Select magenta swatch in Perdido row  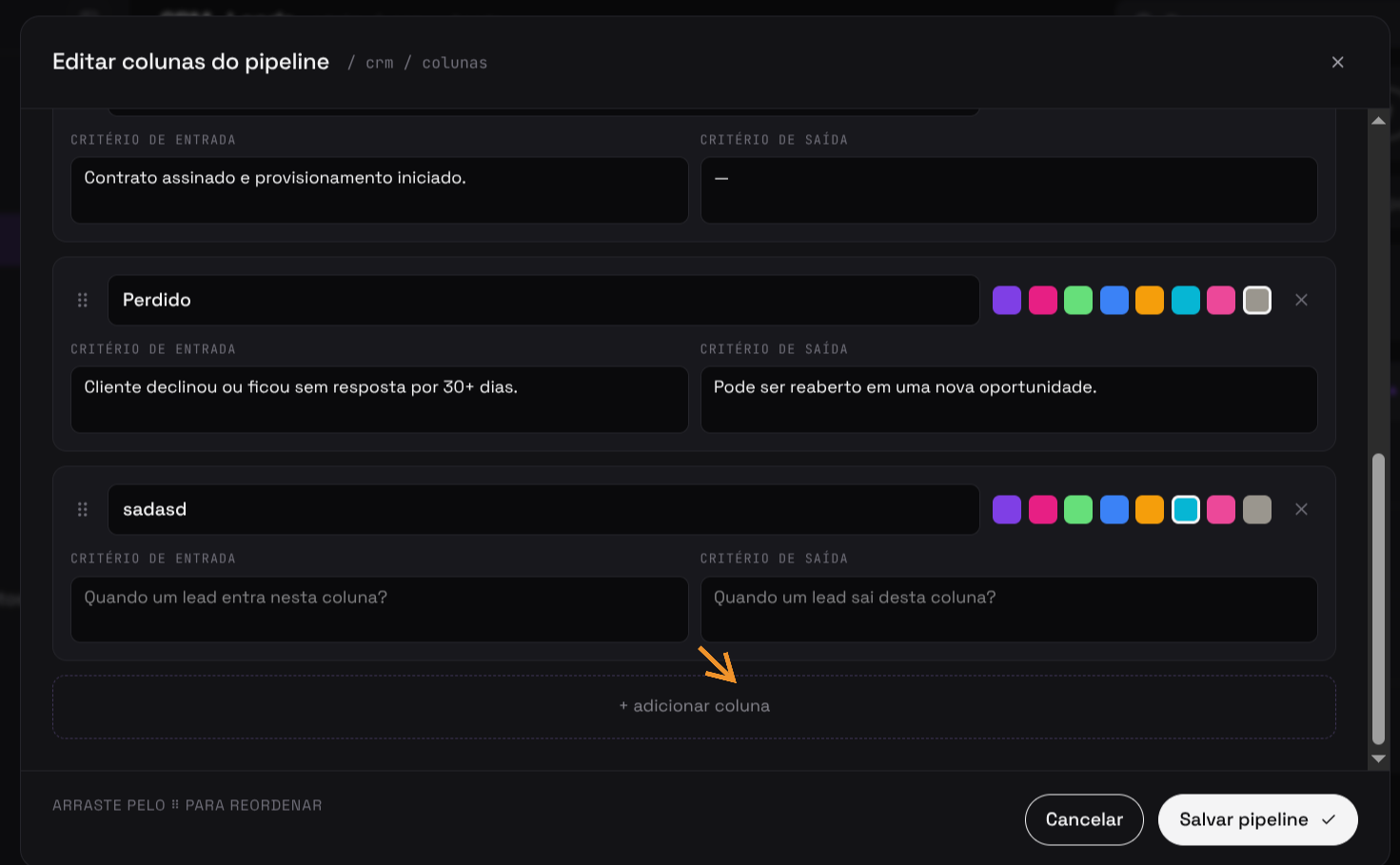click(1043, 300)
